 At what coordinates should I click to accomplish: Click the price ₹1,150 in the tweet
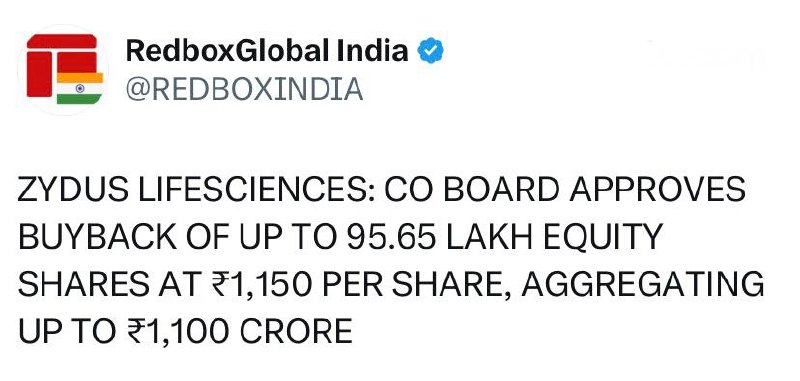pyautogui.click(x=261, y=285)
